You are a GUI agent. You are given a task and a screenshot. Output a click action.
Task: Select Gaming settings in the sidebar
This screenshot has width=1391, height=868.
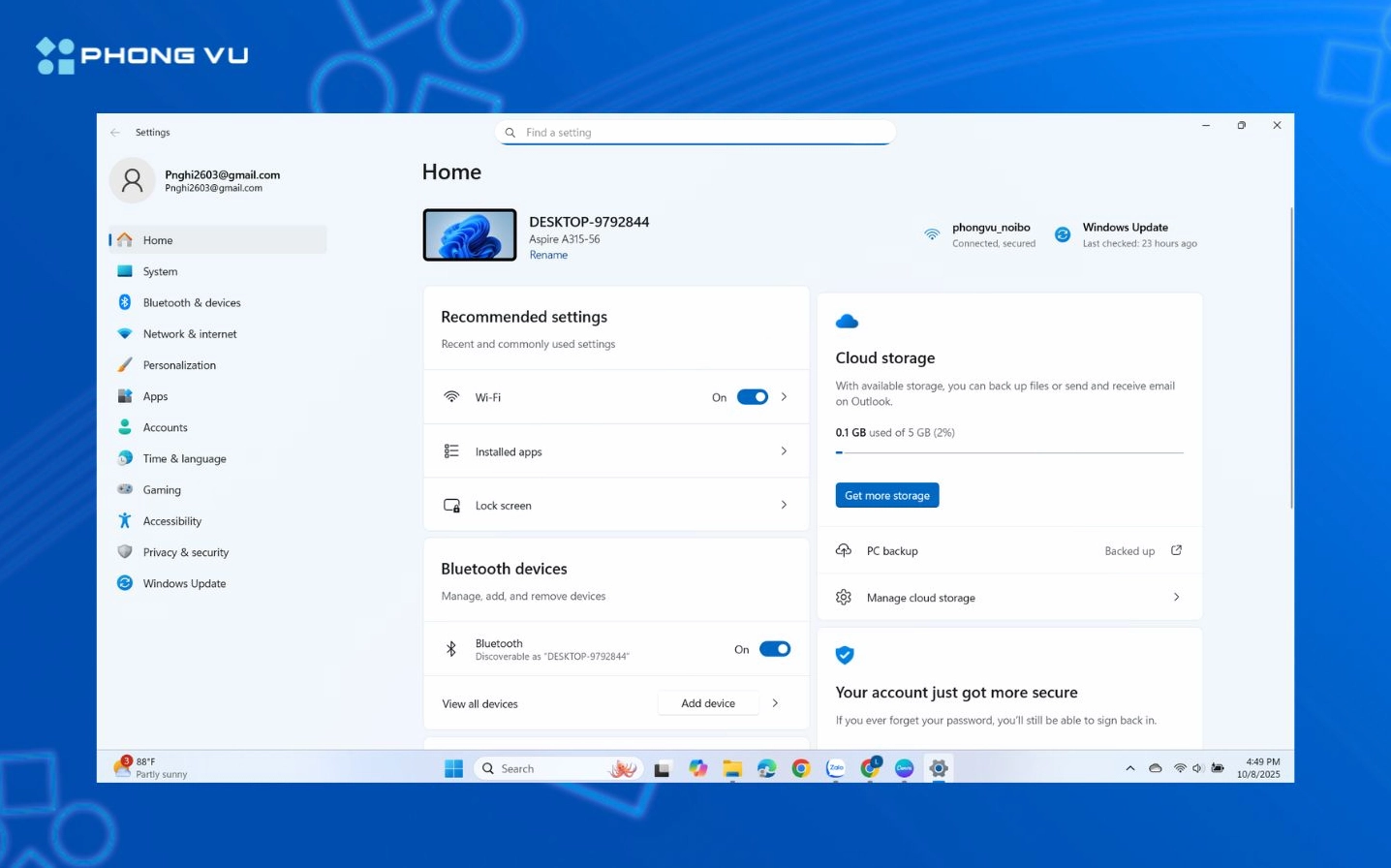(162, 489)
